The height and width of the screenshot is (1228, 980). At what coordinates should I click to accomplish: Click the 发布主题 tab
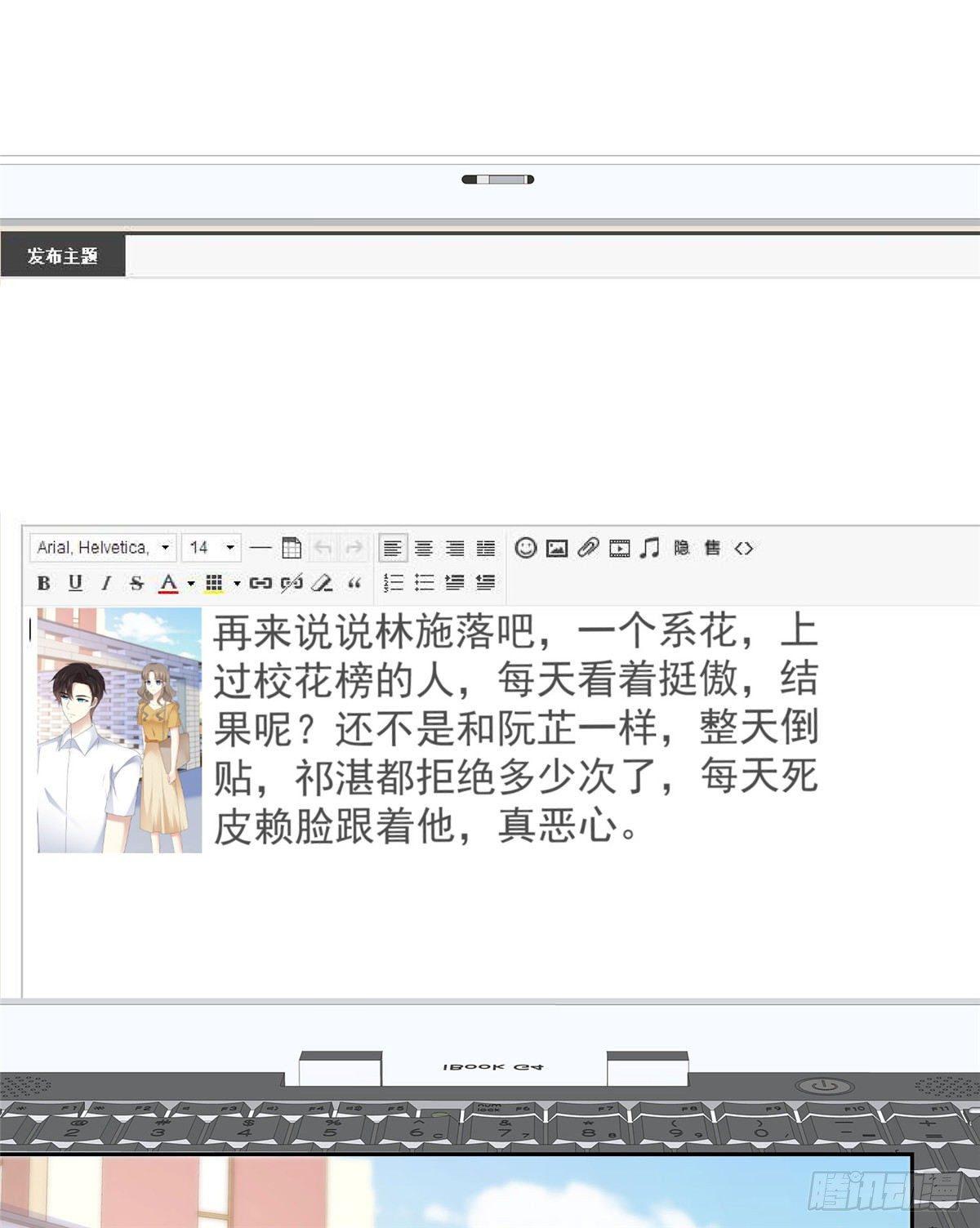coord(63,256)
